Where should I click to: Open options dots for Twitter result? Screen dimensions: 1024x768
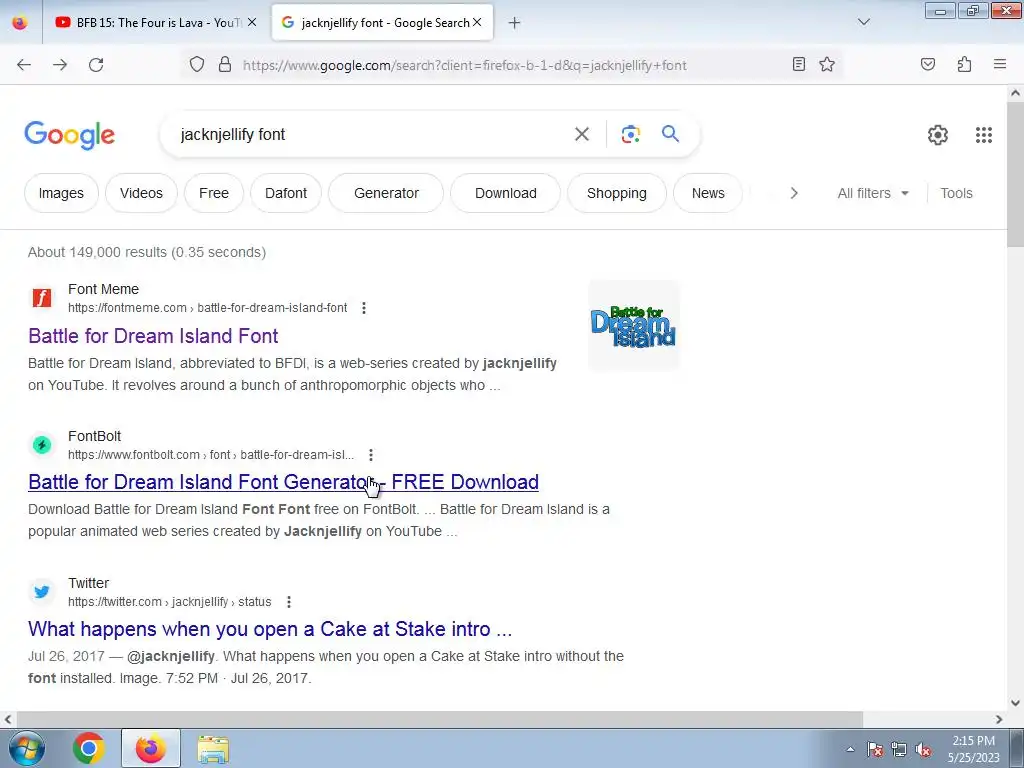(x=289, y=601)
